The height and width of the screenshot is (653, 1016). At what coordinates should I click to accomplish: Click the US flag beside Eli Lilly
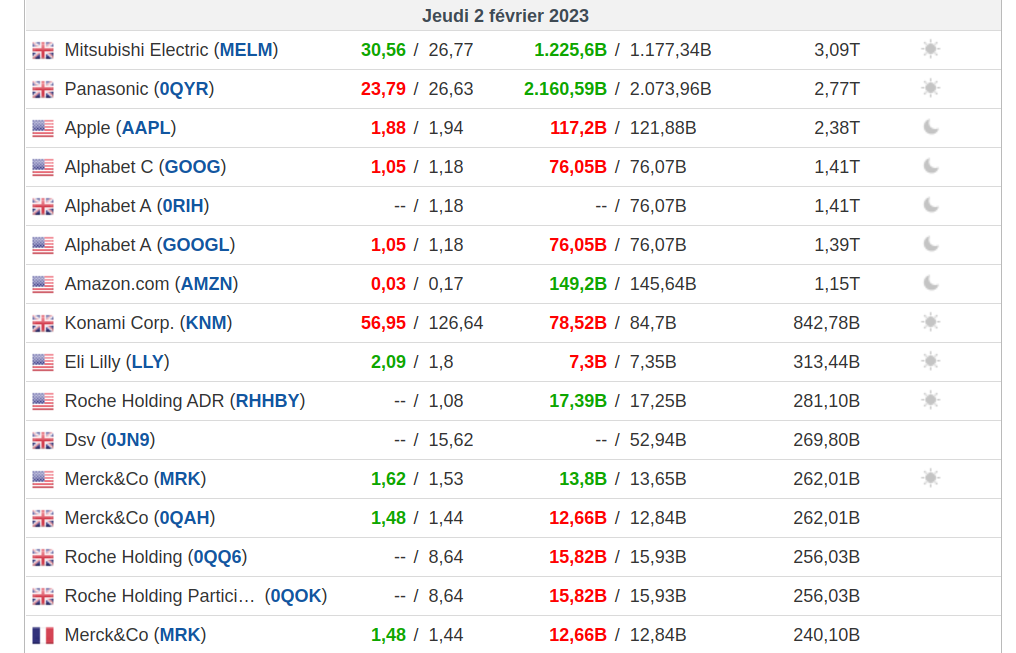pos(43,362)
